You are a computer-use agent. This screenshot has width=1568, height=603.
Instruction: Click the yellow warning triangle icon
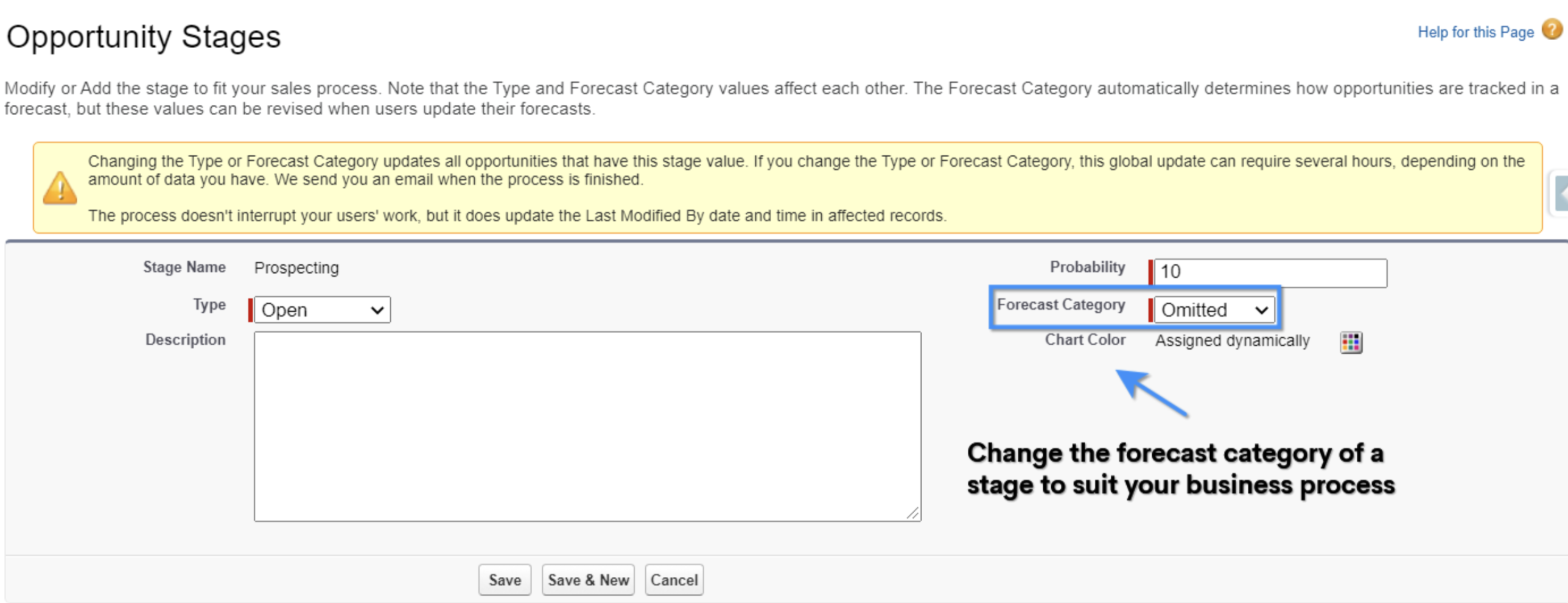pyautogui.click(x=60, y=188)
